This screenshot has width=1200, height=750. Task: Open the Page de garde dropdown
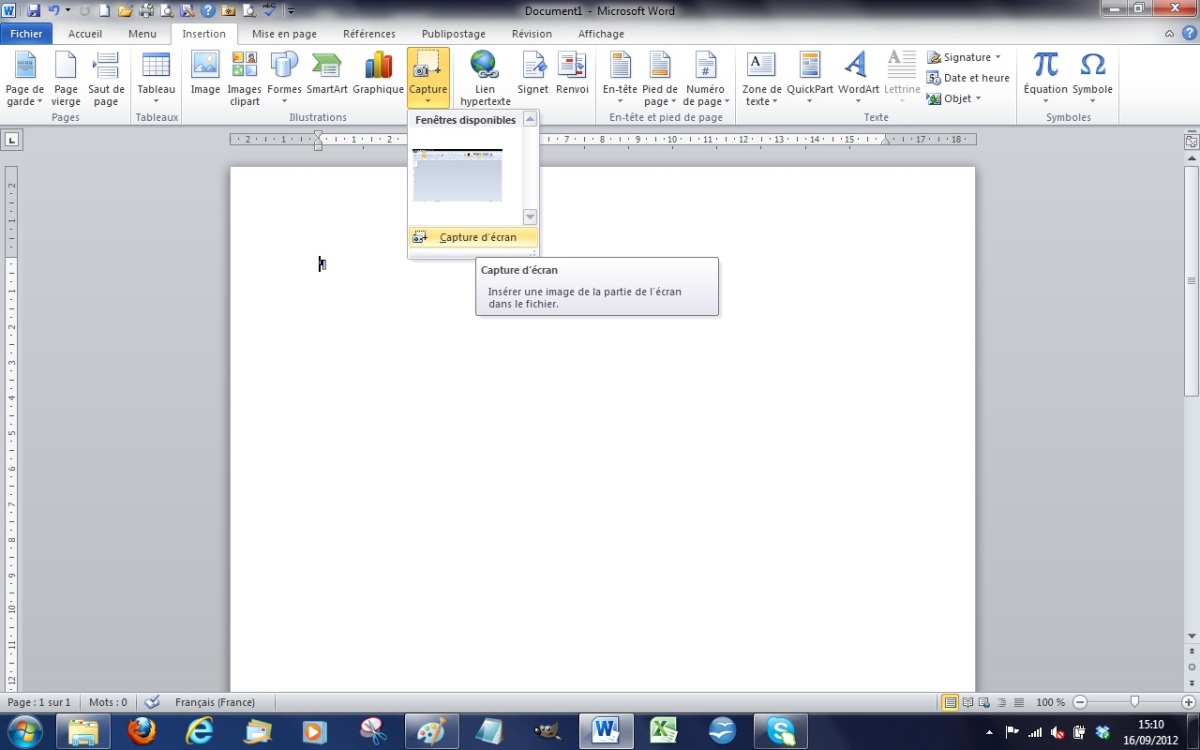(x=25, y=79)
